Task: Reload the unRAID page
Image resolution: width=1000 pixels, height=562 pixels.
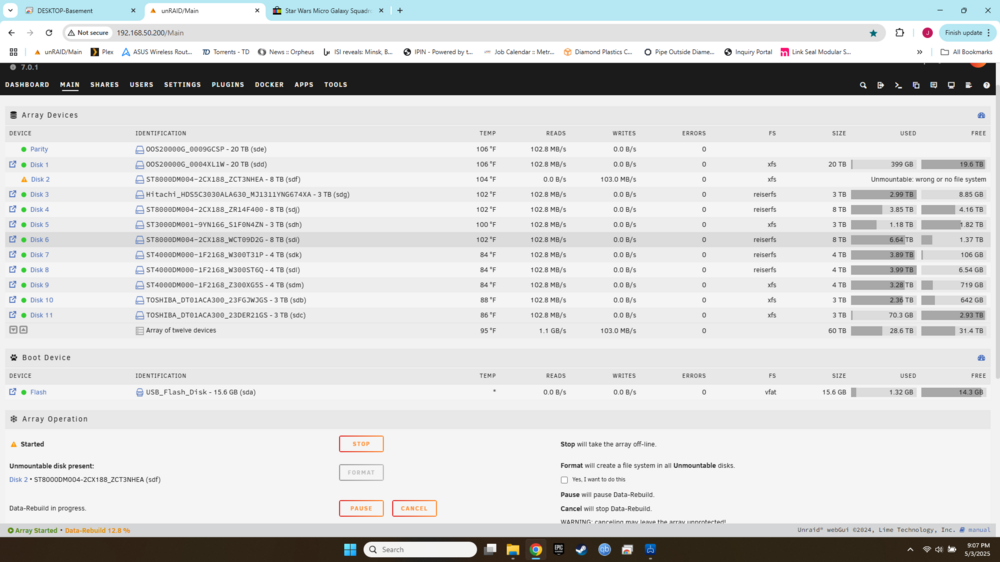Action: (48, 33)
